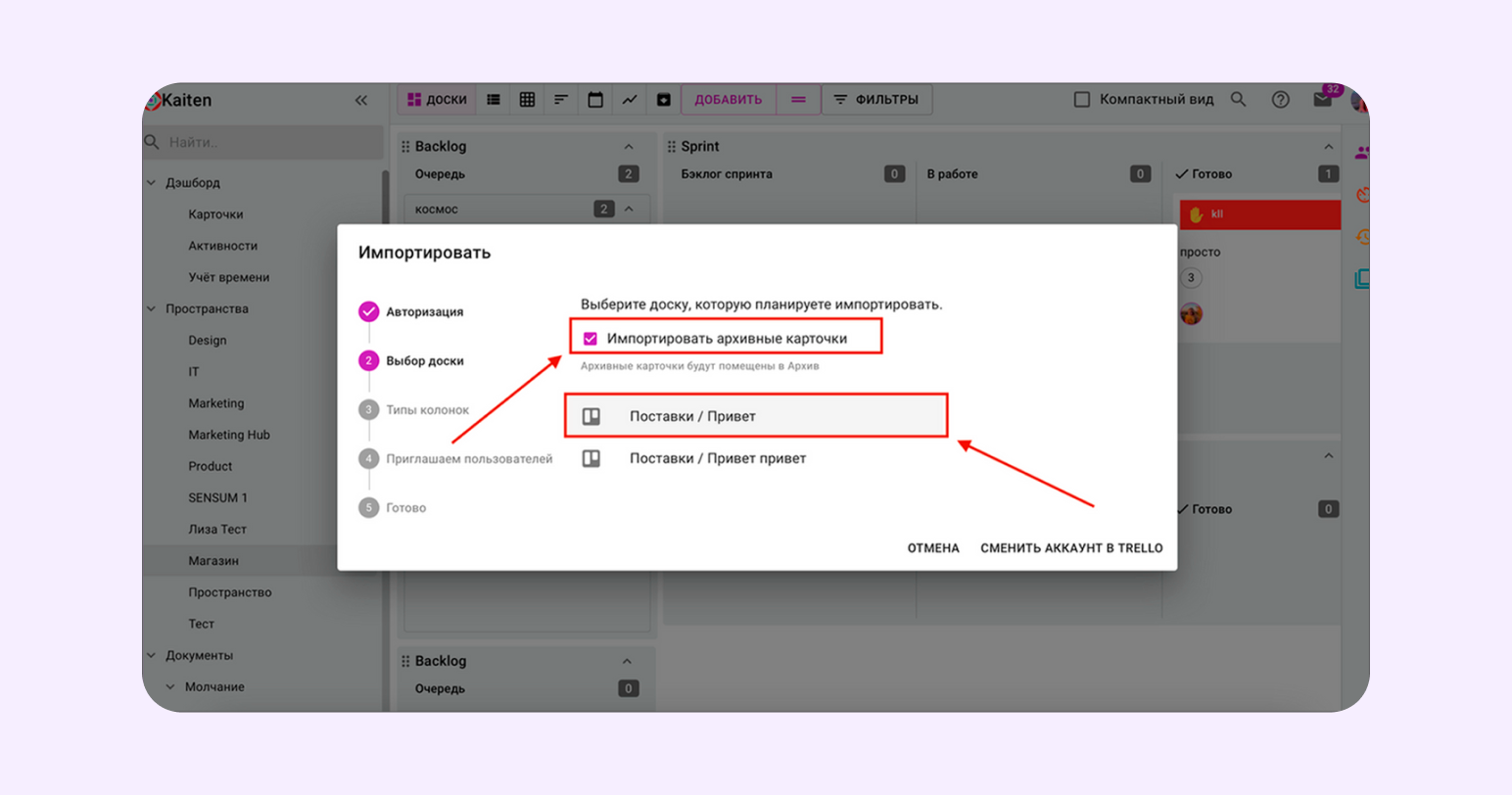The width and height of the screenshot is (1512, 795).
Task: Collapse the Дэшборд section chevron
Action: click(152, 183)
